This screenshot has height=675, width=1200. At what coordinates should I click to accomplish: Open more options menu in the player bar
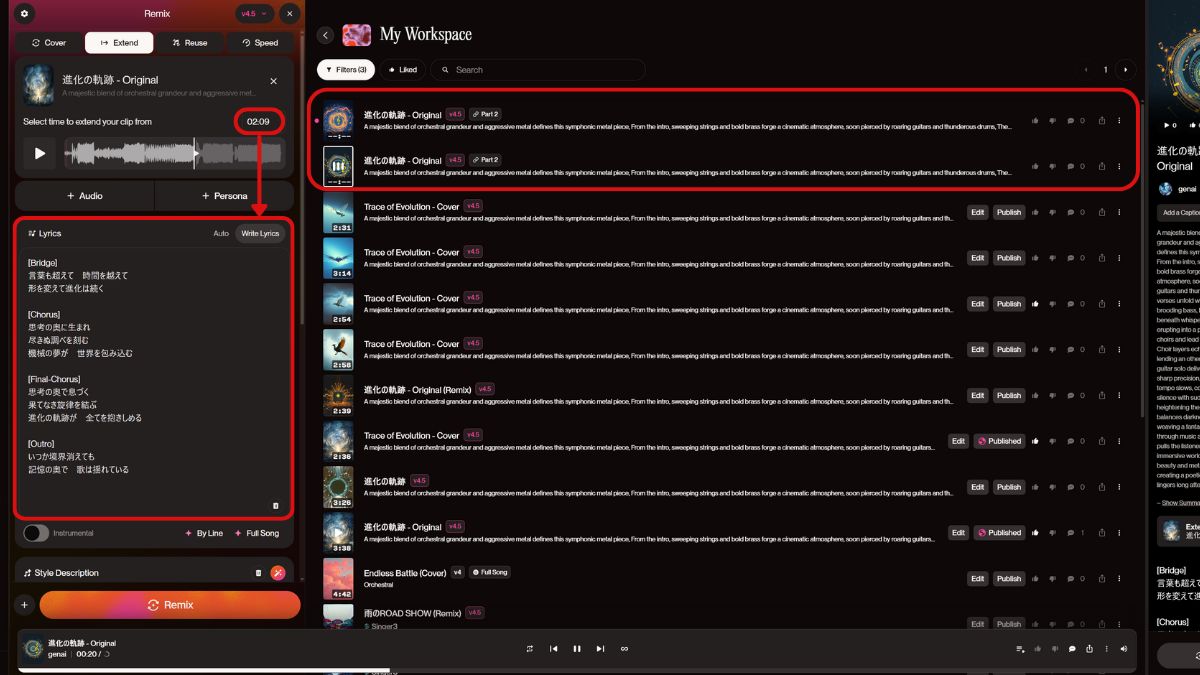pos(1106,649)
